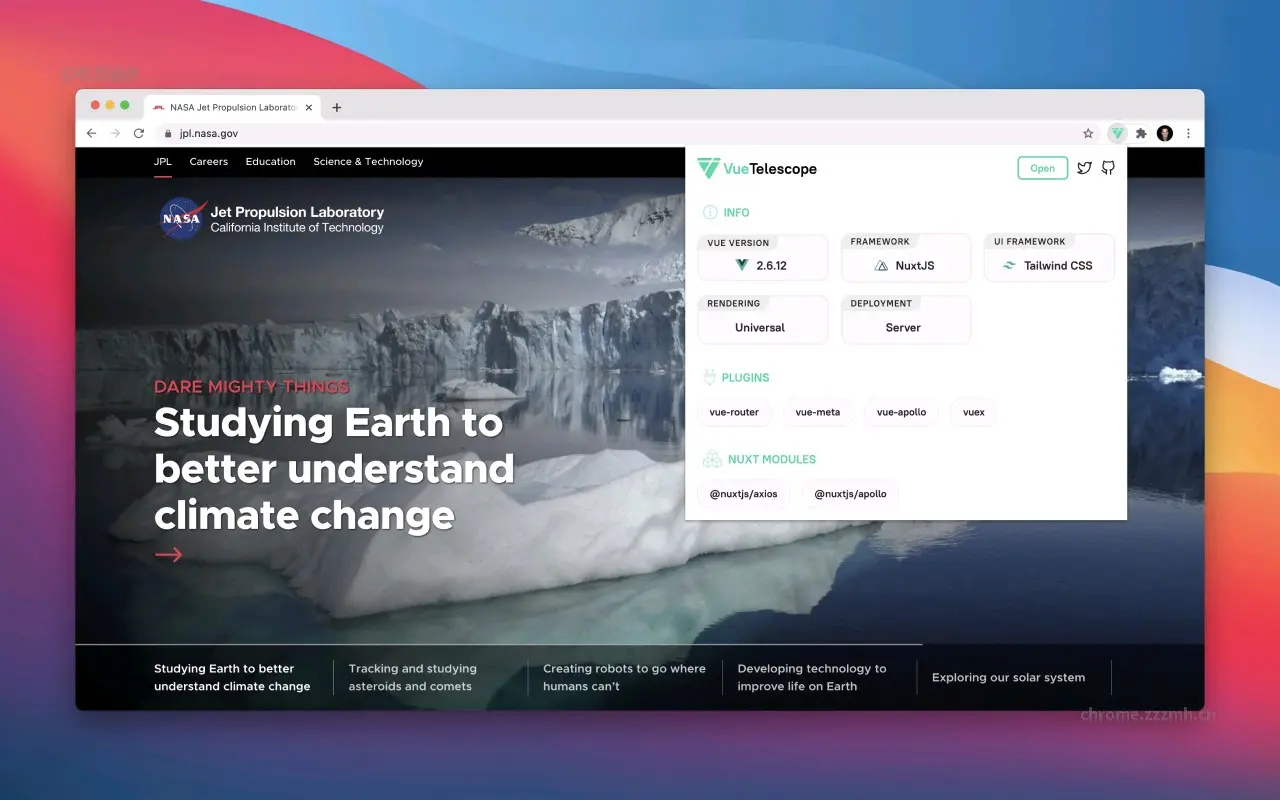Screen dimensions: 1280x800
Task: Click the red arrow under the headline
Action: pos(168,555)
